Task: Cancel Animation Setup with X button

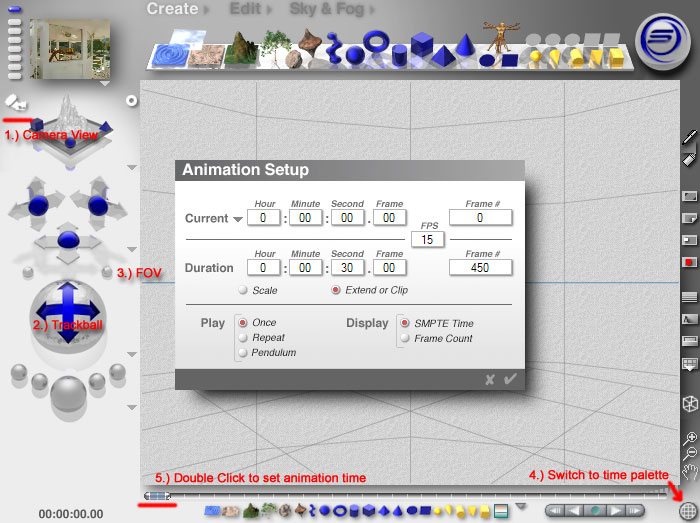Action: tap(490, 379)
